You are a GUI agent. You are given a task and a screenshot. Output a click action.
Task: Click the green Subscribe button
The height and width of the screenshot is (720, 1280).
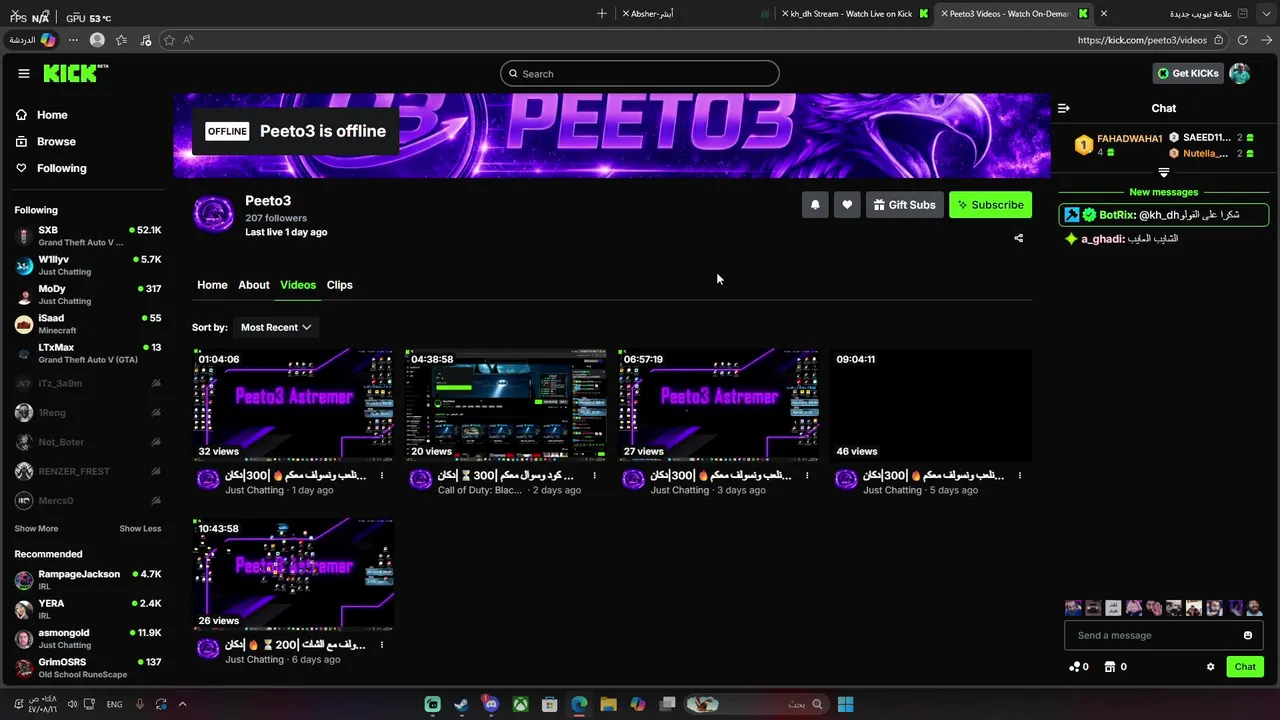pos(990,205)
